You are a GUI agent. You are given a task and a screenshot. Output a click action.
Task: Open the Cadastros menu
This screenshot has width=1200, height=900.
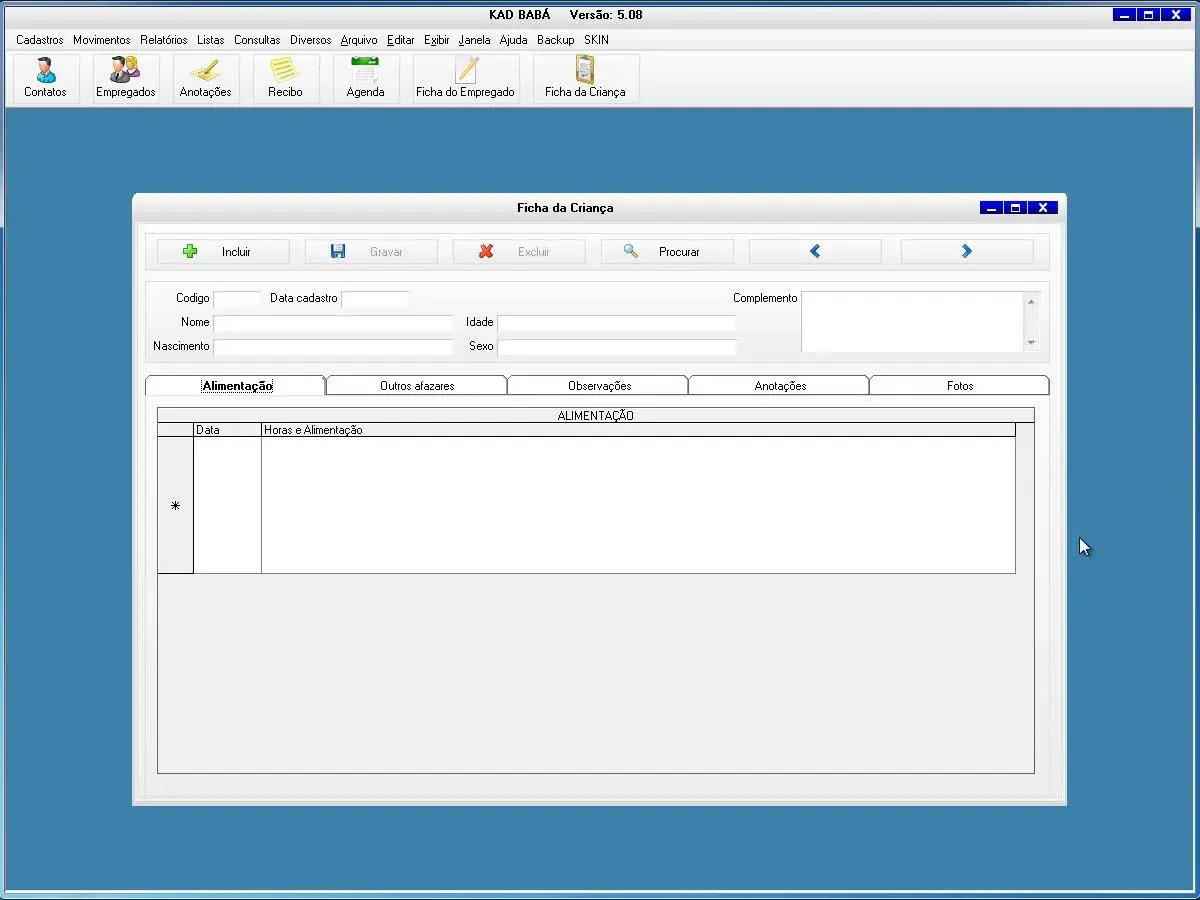pos(40,40)
